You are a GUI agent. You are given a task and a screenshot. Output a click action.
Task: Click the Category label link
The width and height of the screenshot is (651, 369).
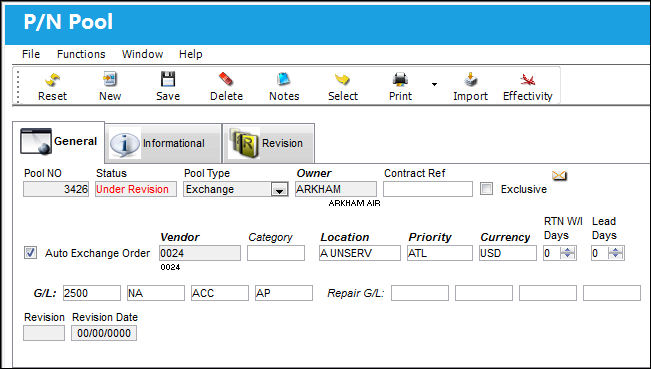click(270, 237)
